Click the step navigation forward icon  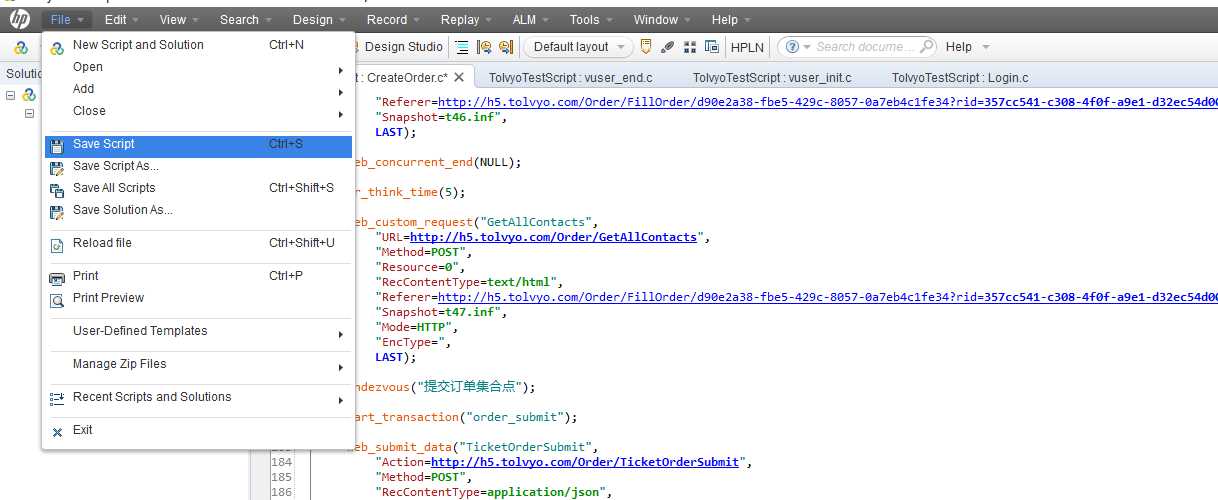[x=506, y=47]
